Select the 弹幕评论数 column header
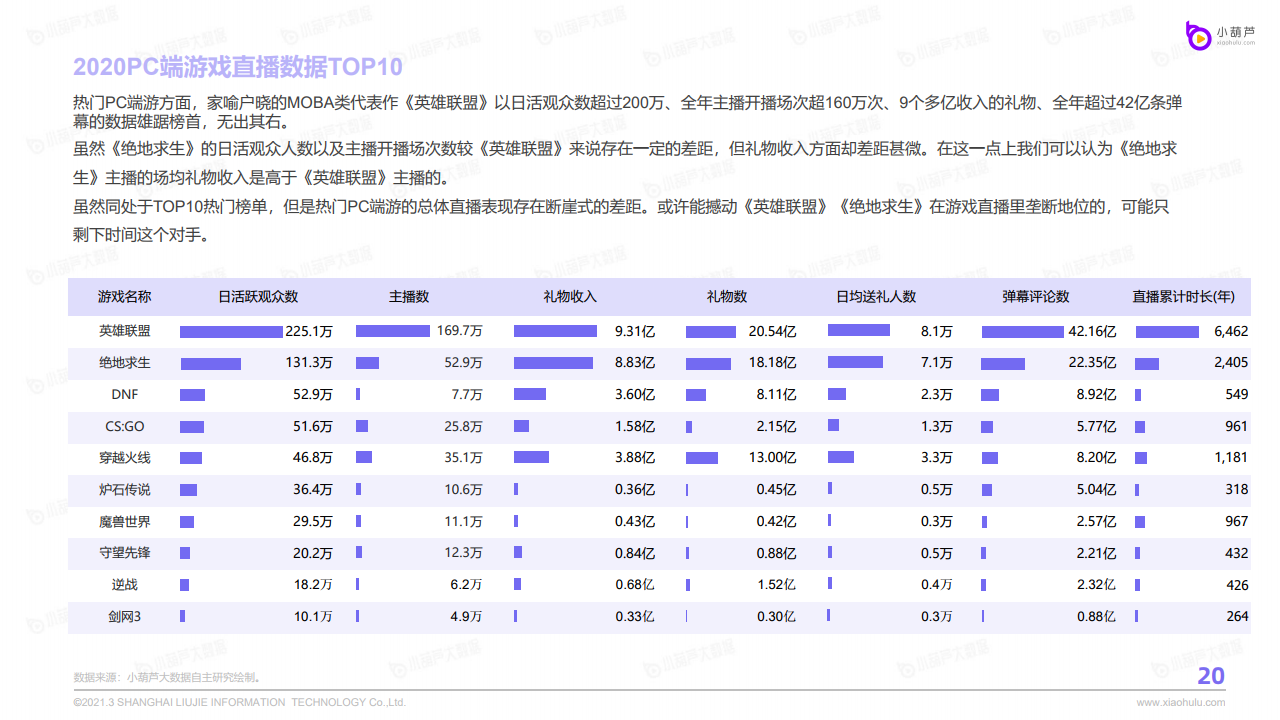The image size is (1280, 720). click(1036, 297)
